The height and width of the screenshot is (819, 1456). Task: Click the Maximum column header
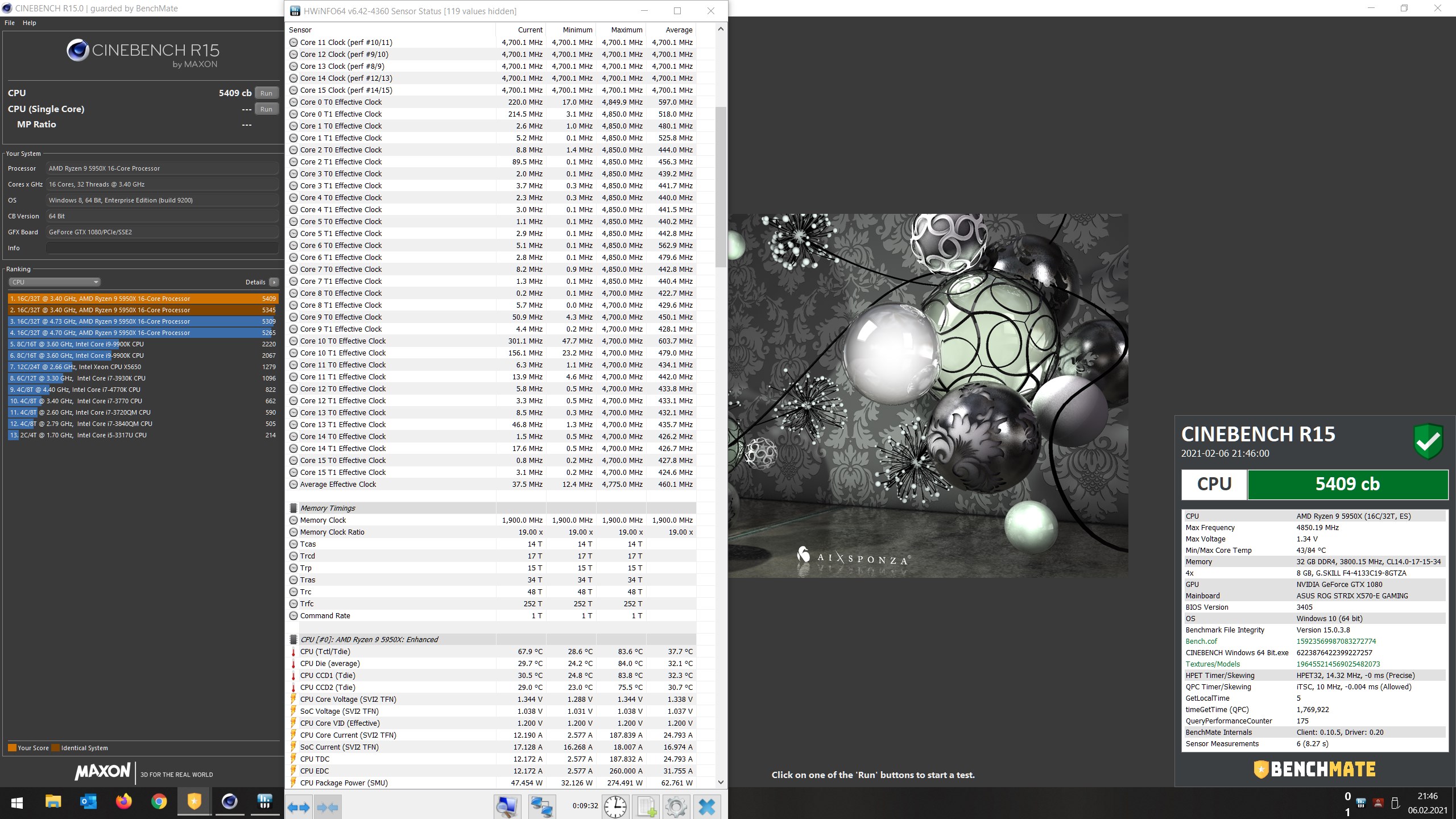click(x=621, y=30)
